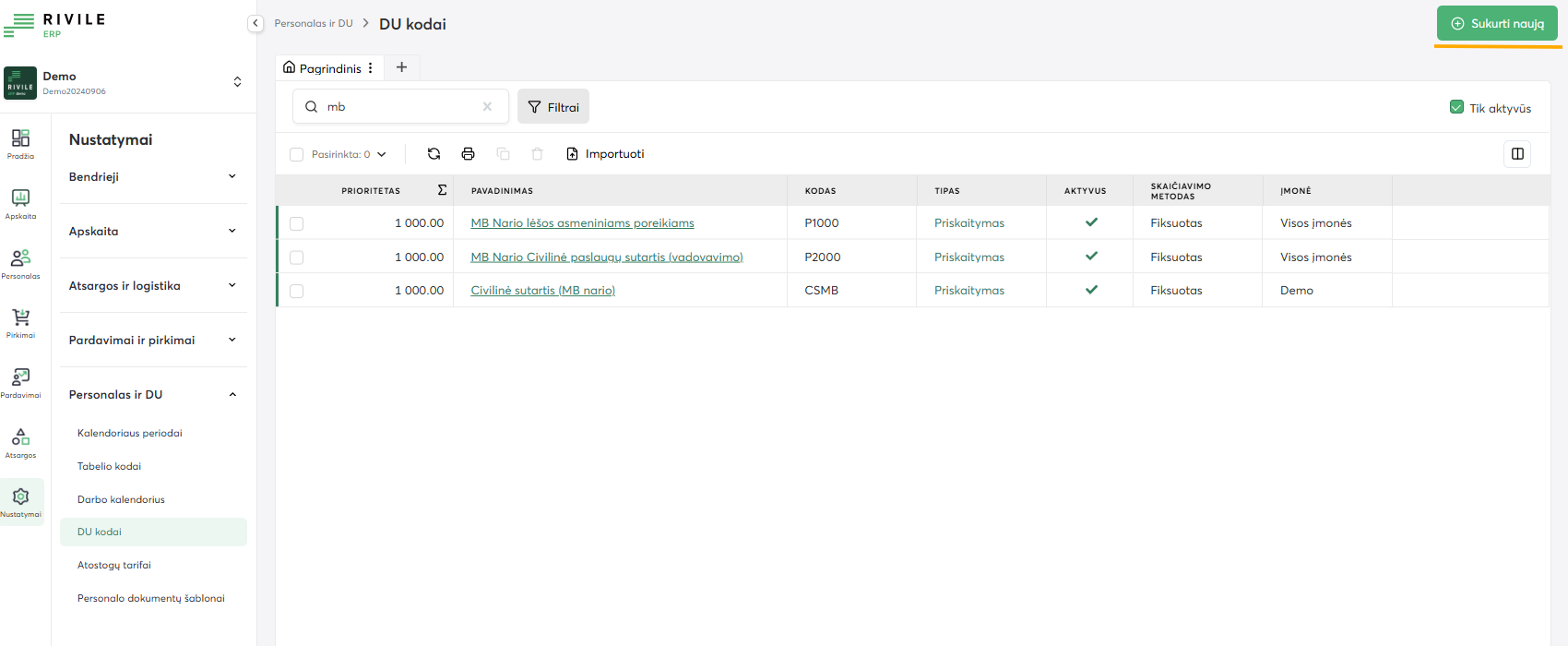1568x646 pixels.
Task: Collapse the sidebar with arrow button
Action: click(255, 23)
